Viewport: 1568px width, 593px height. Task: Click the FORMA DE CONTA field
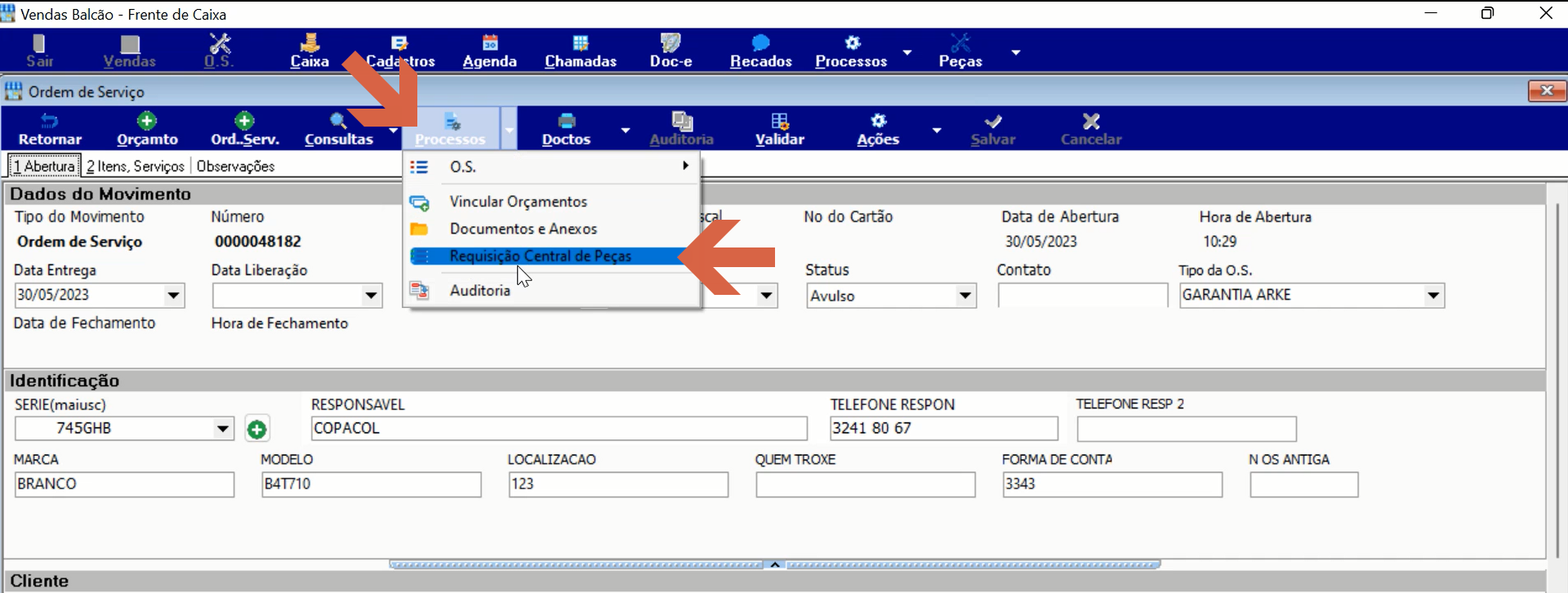[x=1112, y=484]
